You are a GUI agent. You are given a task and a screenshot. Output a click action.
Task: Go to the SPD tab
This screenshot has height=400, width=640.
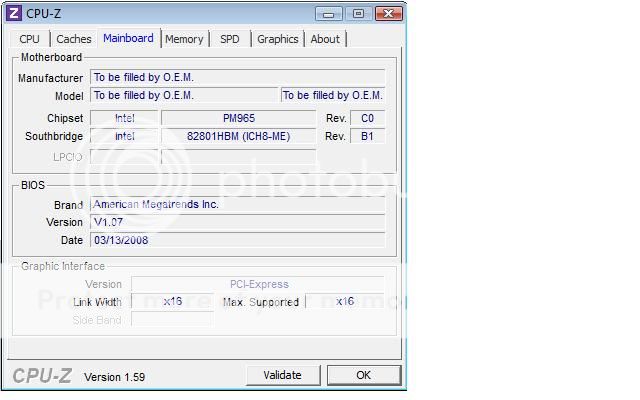[x=230, y=39]
